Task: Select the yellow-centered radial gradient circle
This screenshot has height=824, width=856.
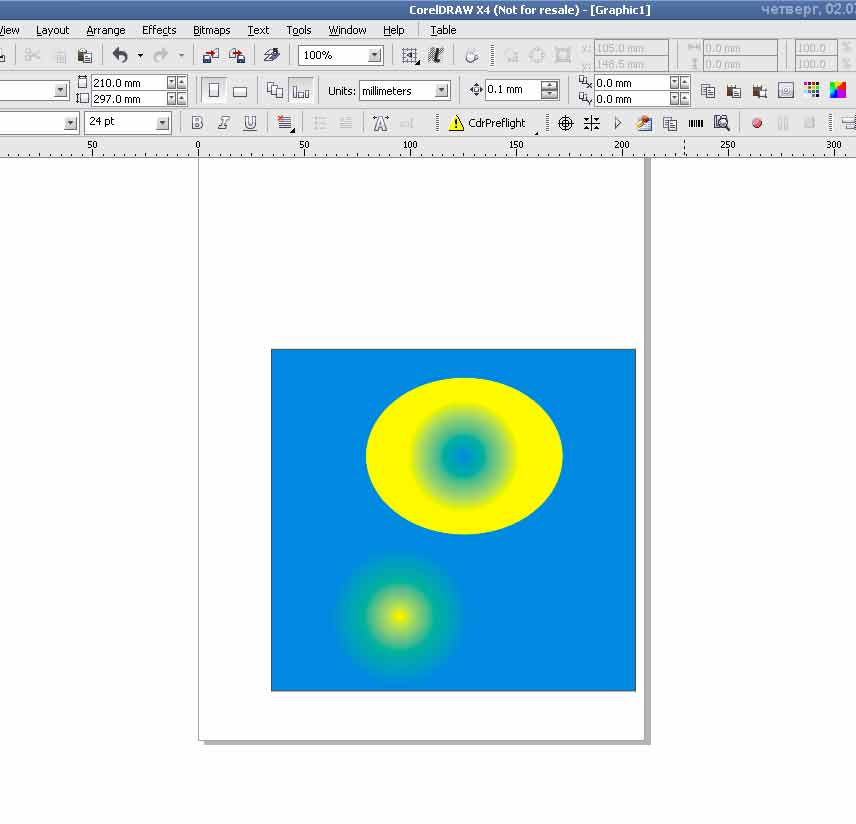Action: (399, 616)
